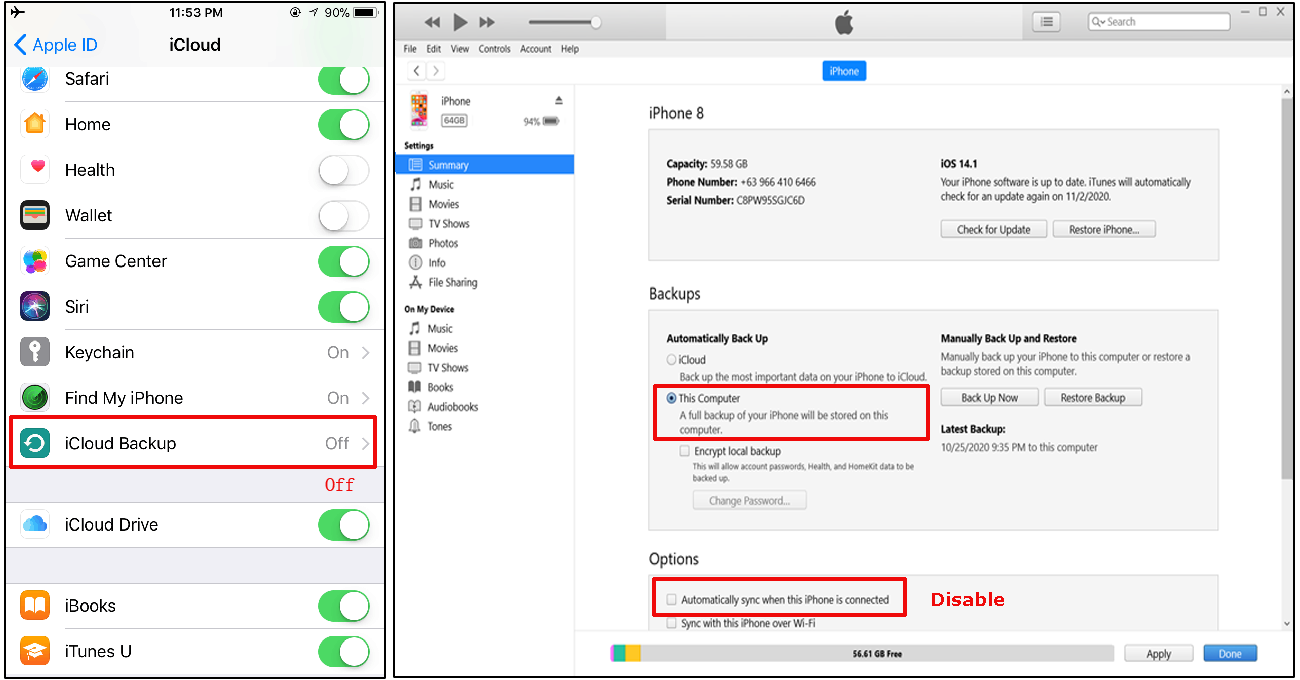This screenshot has width=1300, height=680.
Task: Tap the iCloud Drive cloud icon
Action: click(35, 525)
